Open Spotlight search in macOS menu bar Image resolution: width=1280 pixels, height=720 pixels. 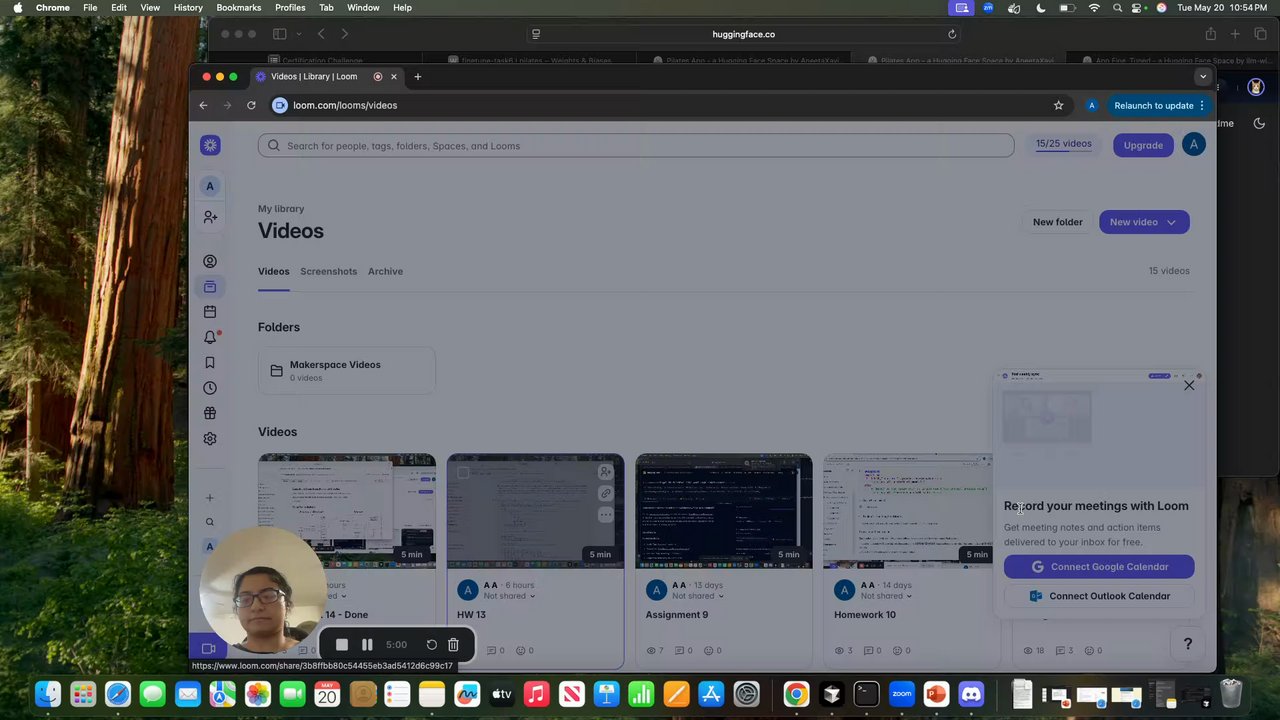coord(1117,7)
